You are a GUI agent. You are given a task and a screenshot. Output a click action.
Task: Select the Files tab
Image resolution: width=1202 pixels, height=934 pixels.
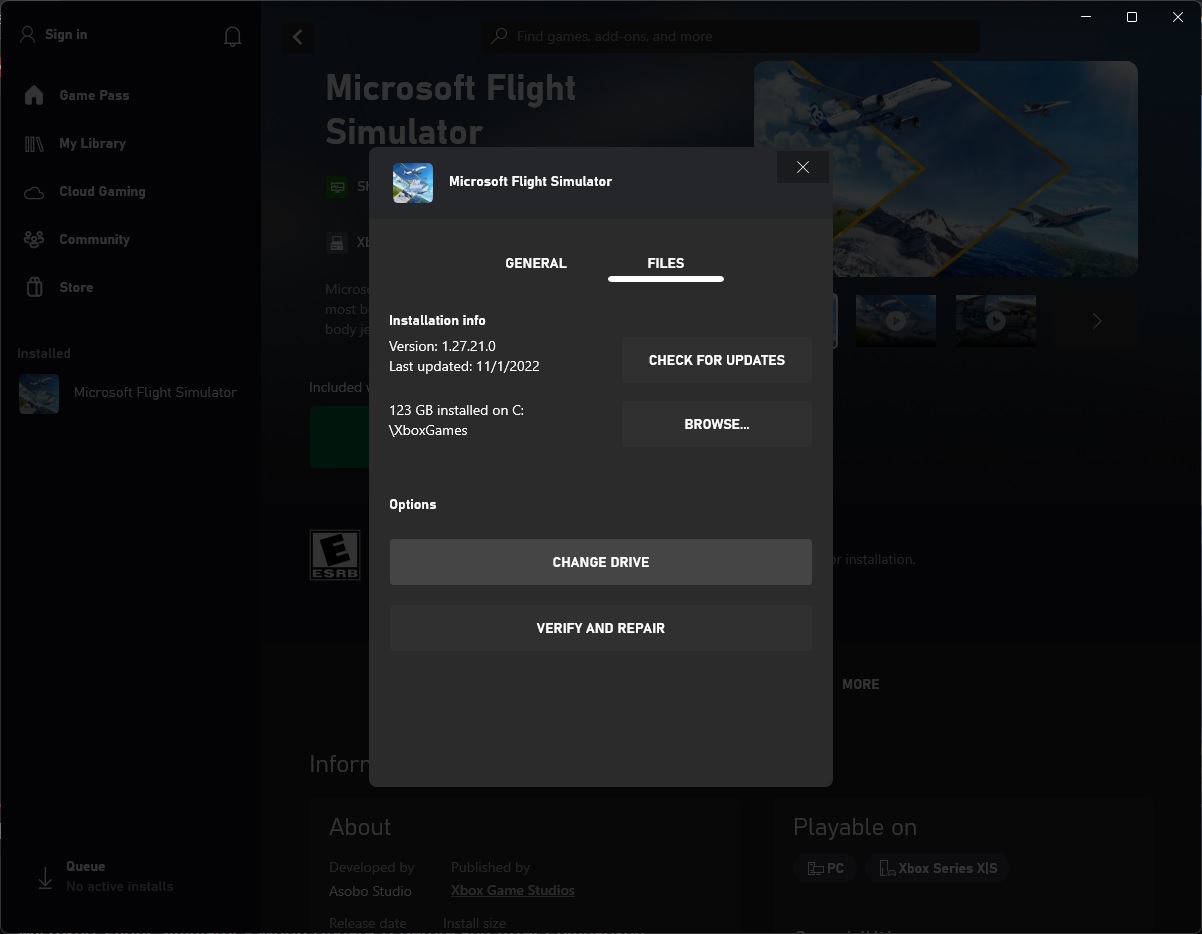[665, 263]
